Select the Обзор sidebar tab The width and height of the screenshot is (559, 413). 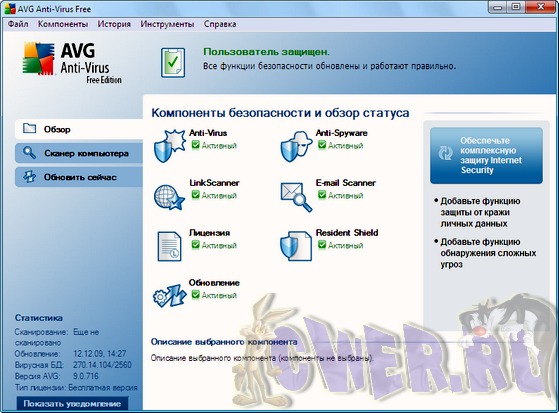[79, 129]
